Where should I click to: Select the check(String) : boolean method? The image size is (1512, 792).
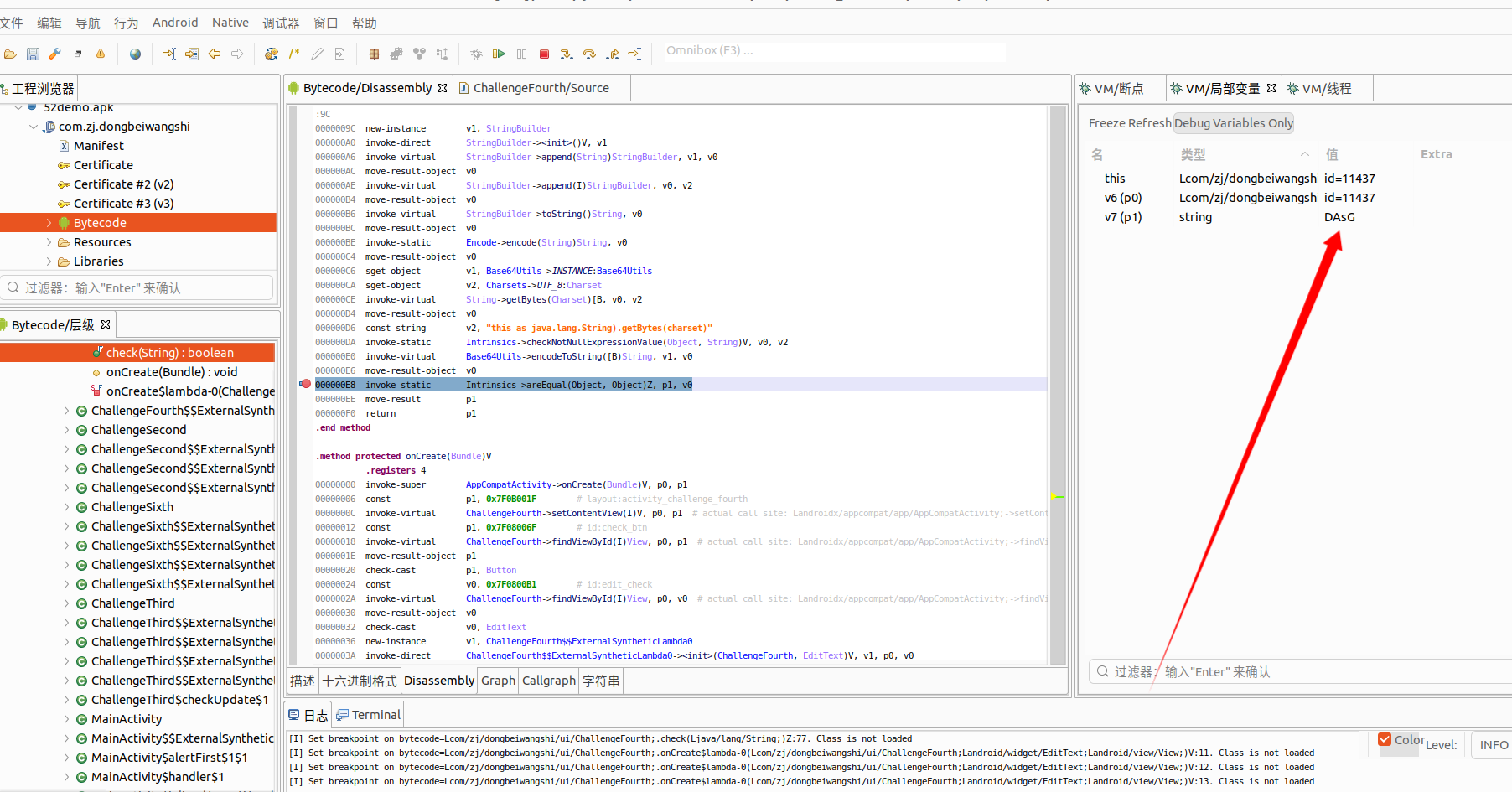click(137, 353)
